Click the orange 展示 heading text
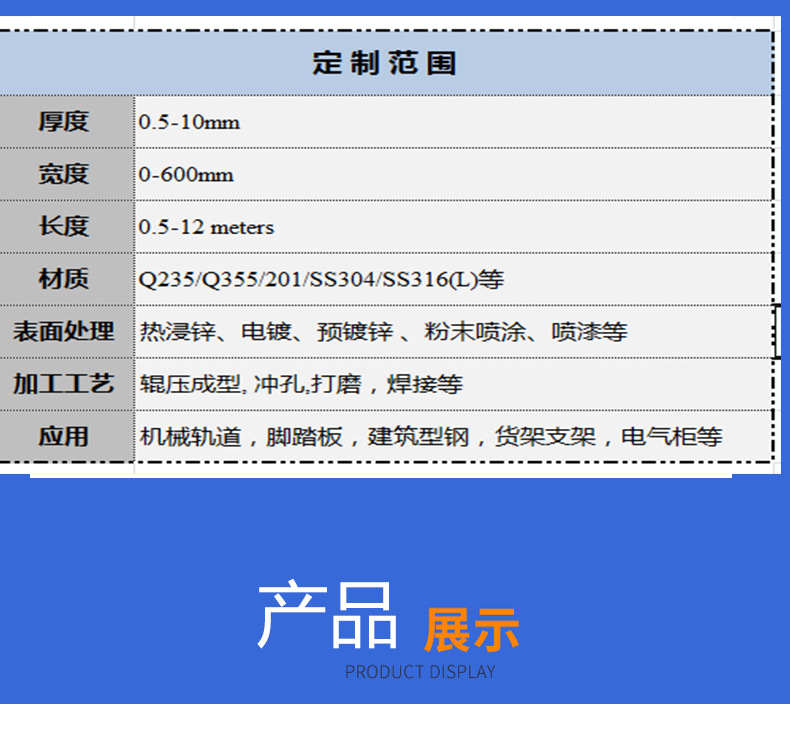The height and width of the screenshot is (732, 790). tap(472, 630)
